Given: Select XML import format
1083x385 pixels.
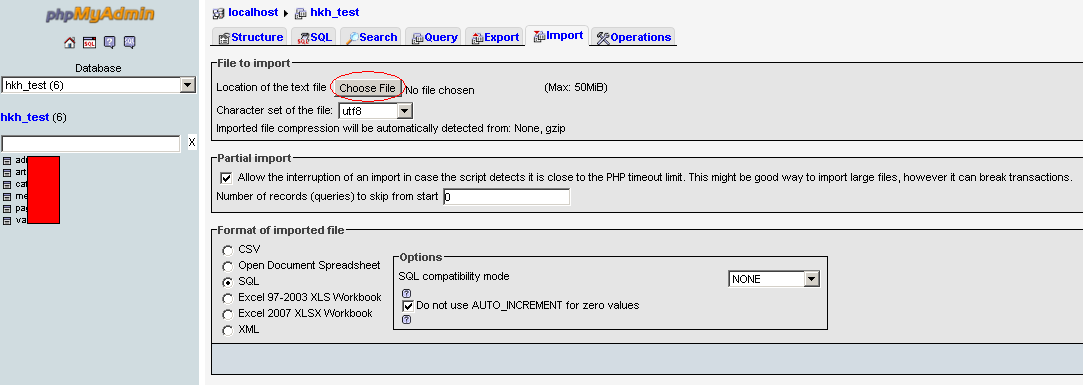Looking at the screenshot, I should (227, 331).
